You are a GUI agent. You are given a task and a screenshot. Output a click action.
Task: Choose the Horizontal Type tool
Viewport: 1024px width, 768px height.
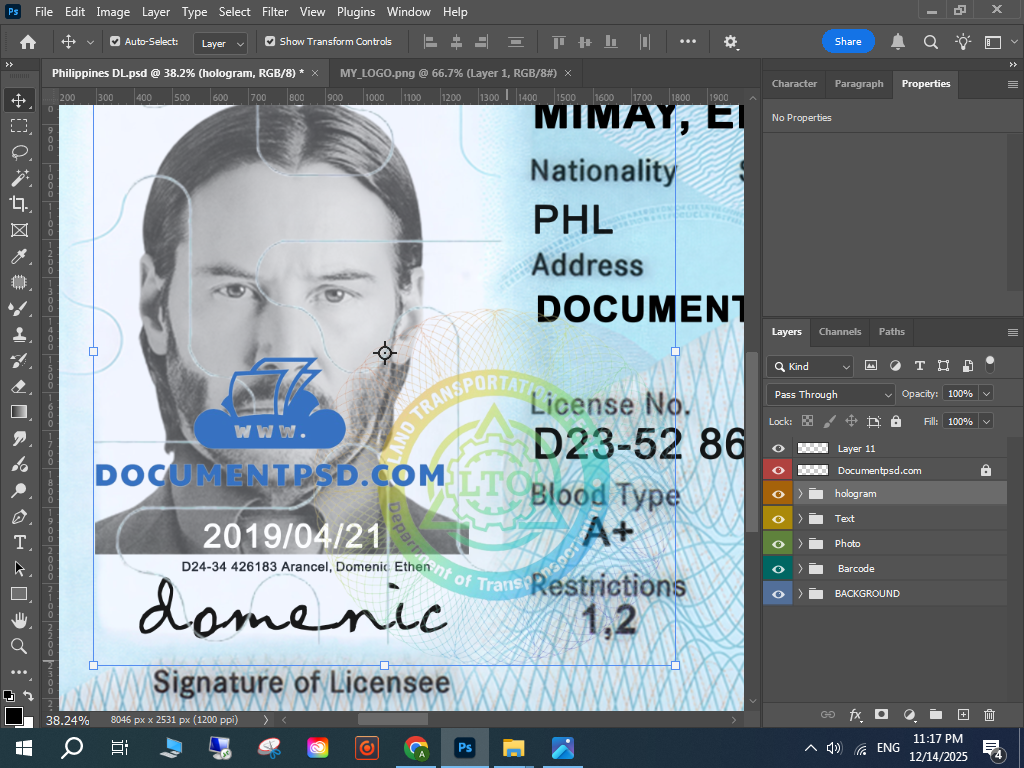(x=19, y=542)
